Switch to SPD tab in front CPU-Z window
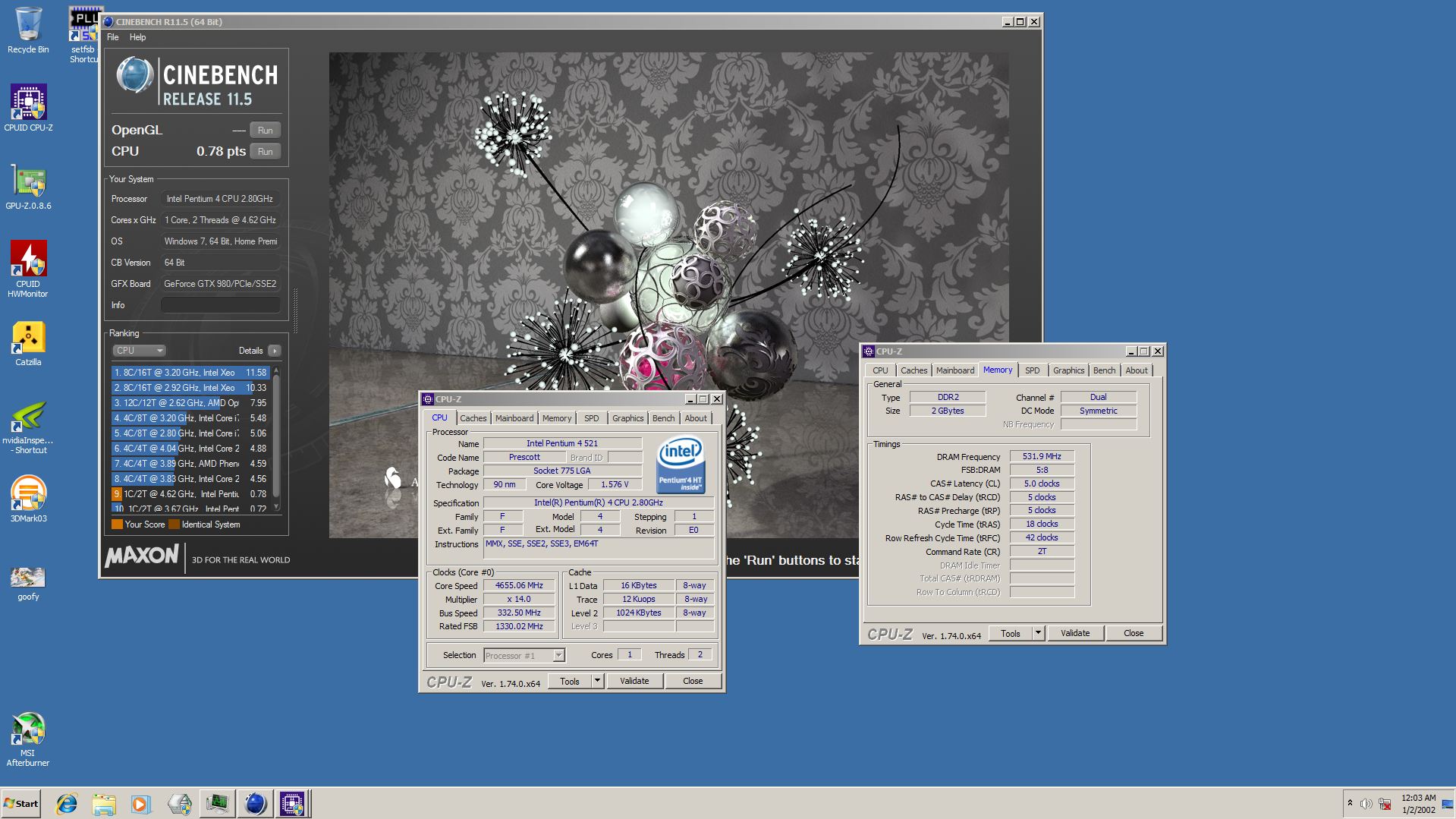1456x819 pixels. point(592,418)
